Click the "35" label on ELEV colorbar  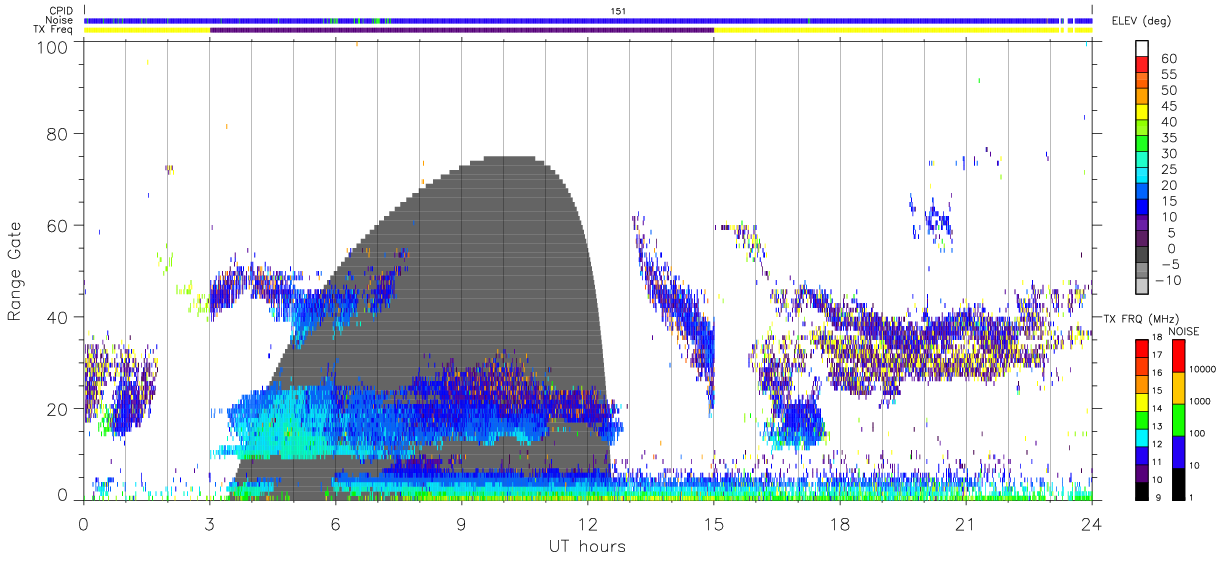click(1168, 138)
